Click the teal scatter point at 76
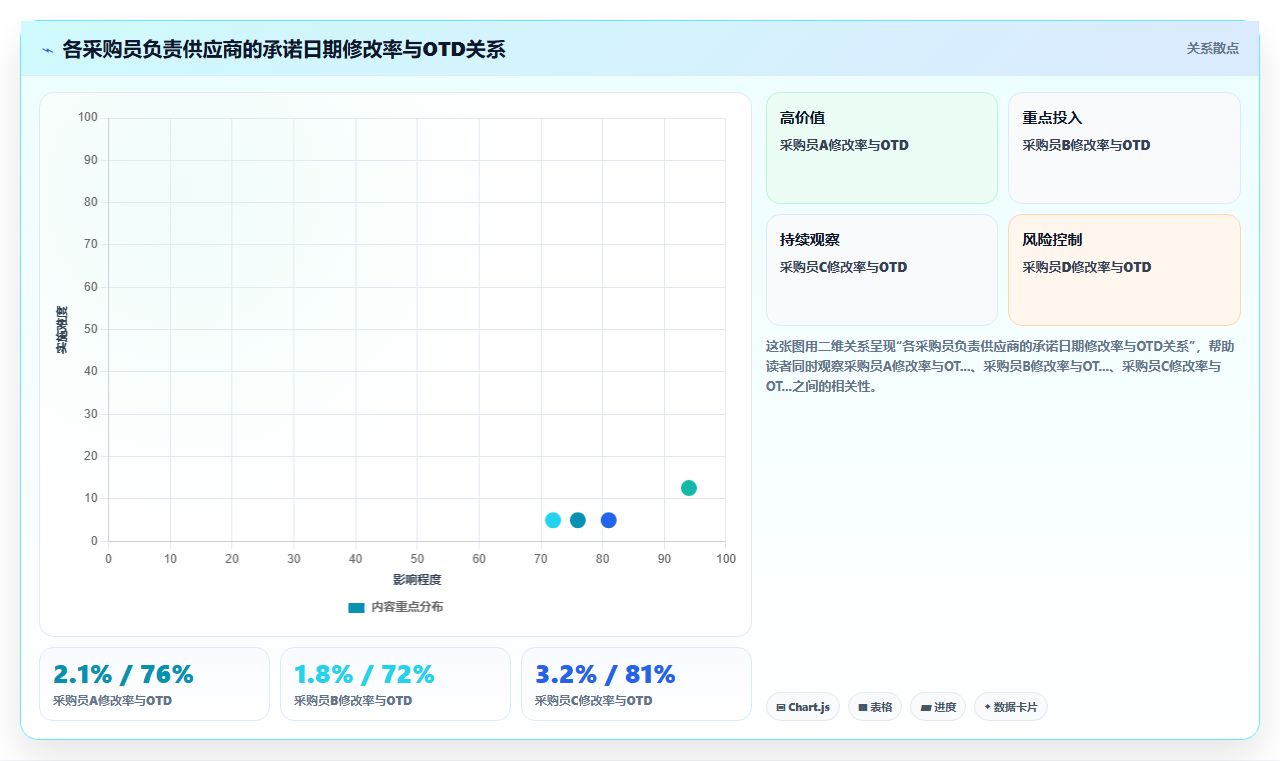 click(x=578, y=520)
